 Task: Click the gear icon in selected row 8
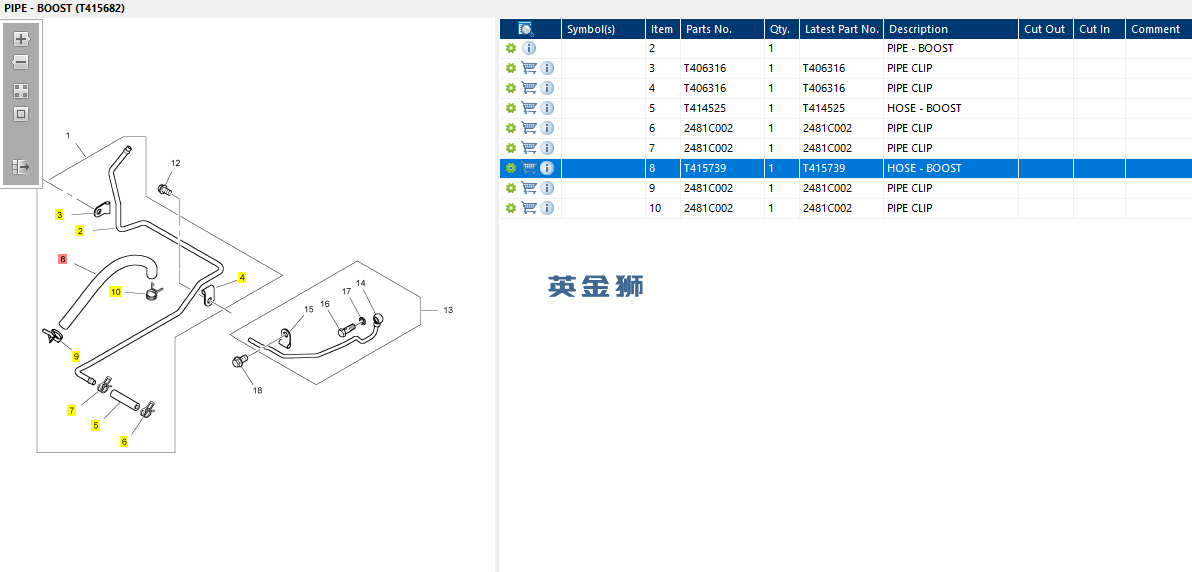coord(511,168)
